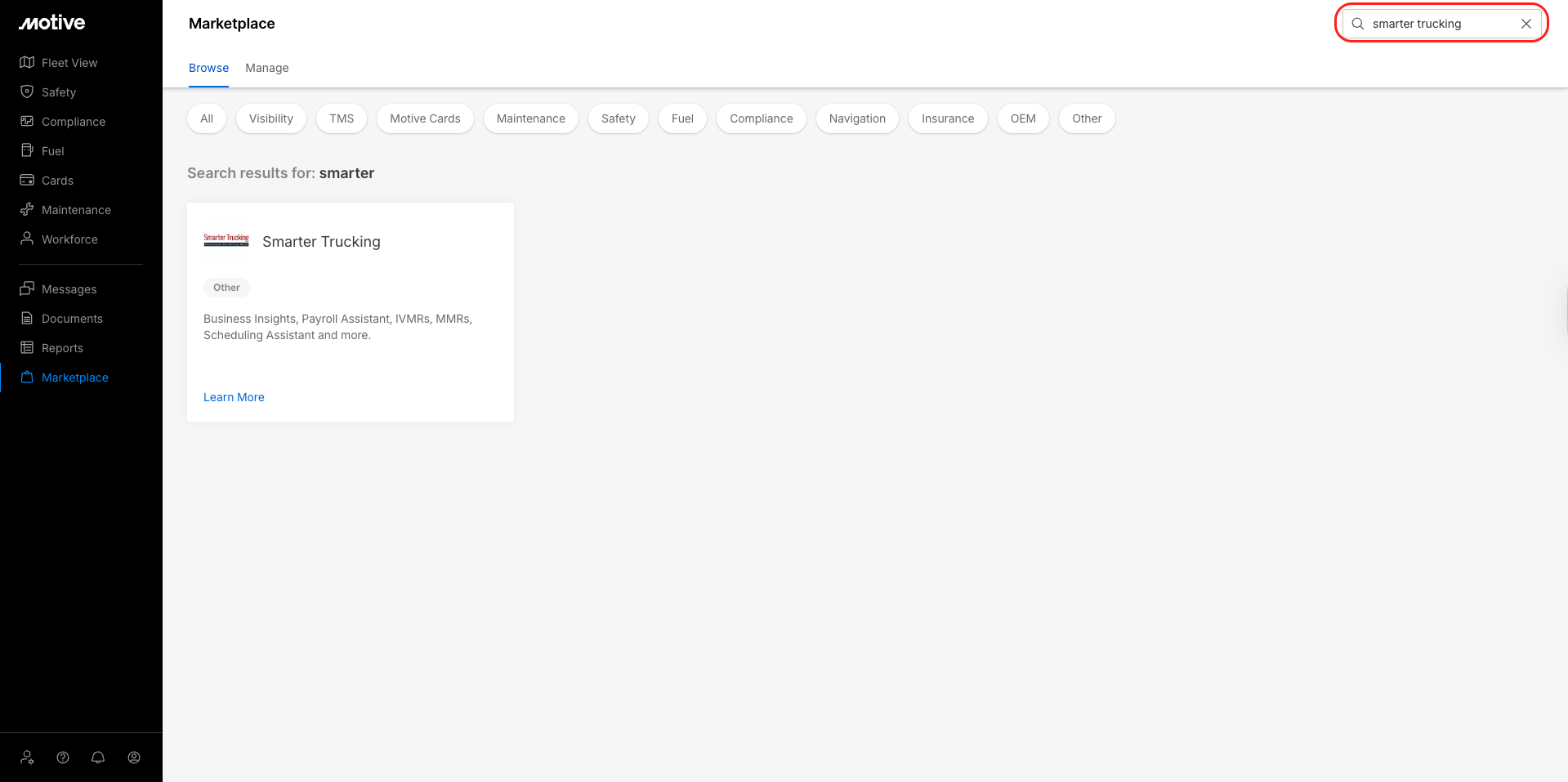Image resolution: width=1568 pixels, height=782 pixels.
Task: Switch to the Browse tab
Action: pos(209,68)
